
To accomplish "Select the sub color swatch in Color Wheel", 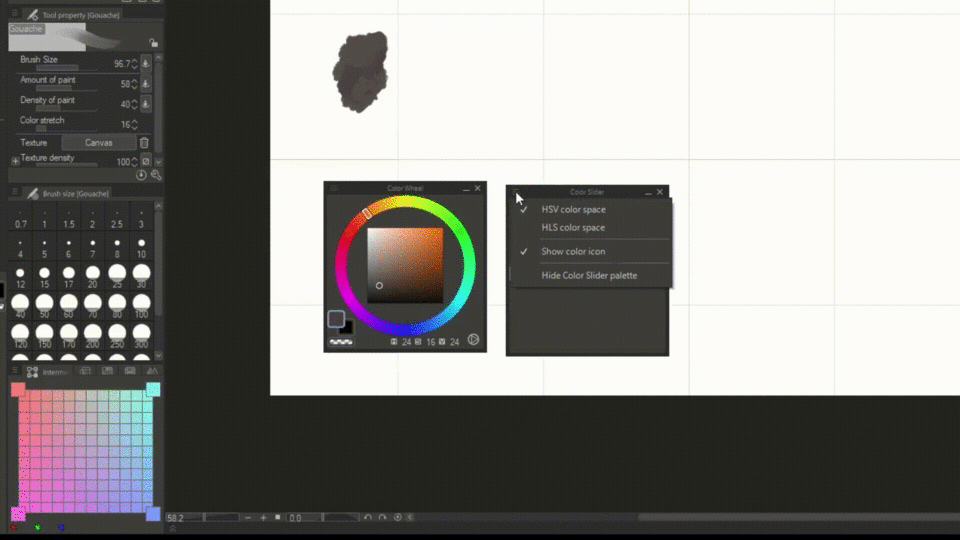I will (348, 328).
